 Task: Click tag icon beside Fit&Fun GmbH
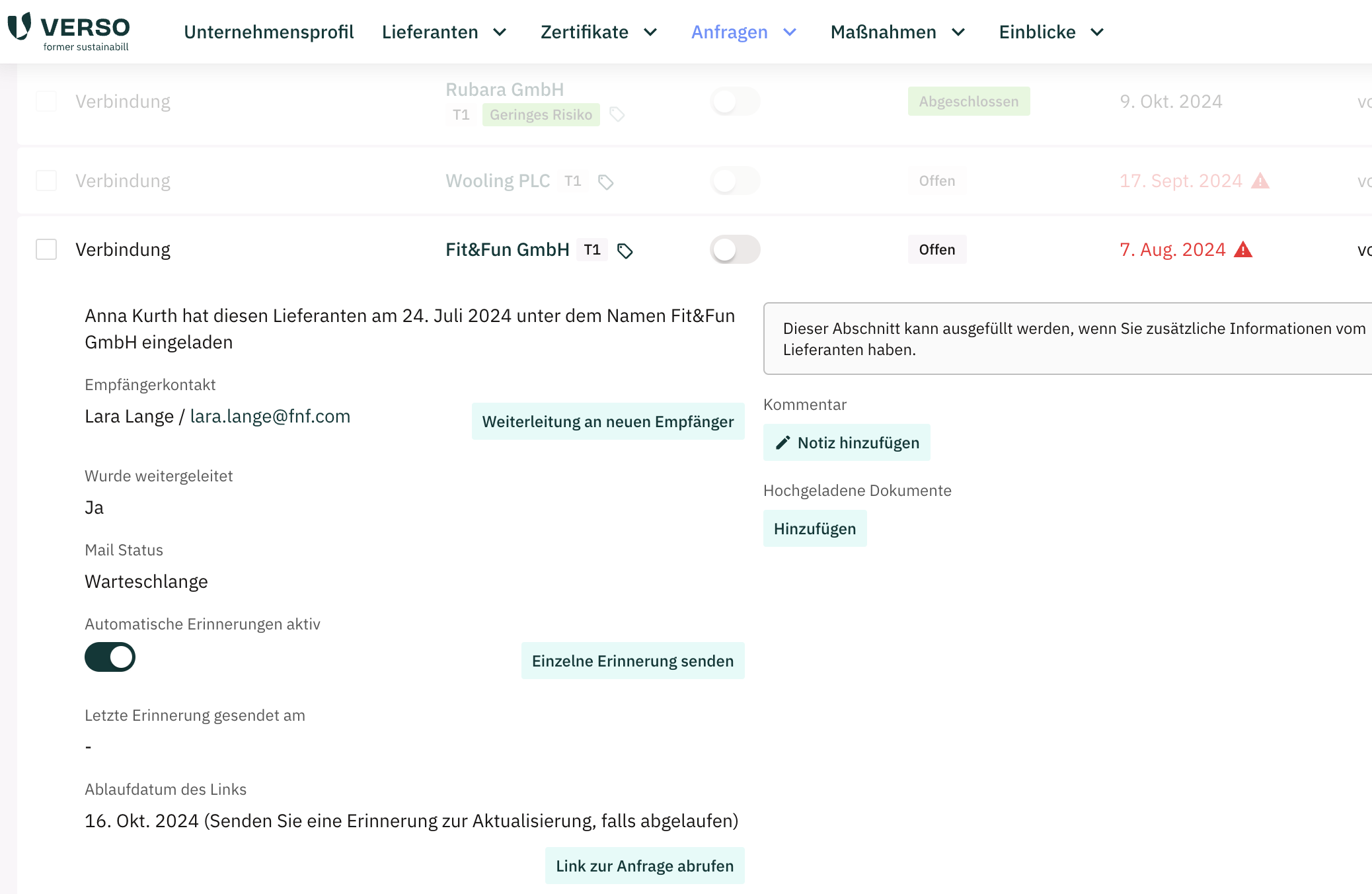[x=625, y=251]
